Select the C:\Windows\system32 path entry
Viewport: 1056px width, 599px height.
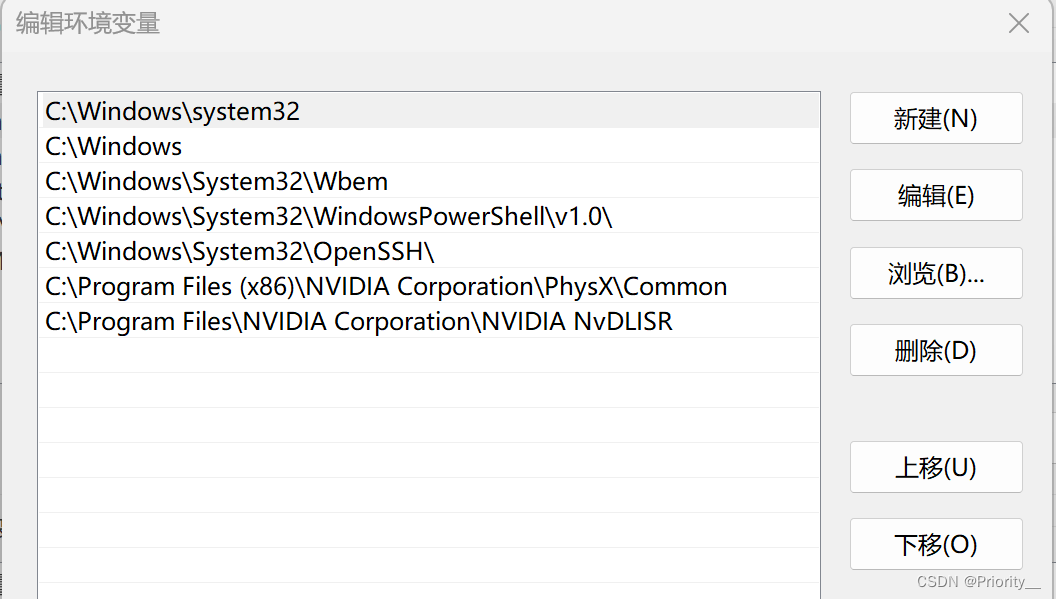pyautogui.click(x=429, y=111)
